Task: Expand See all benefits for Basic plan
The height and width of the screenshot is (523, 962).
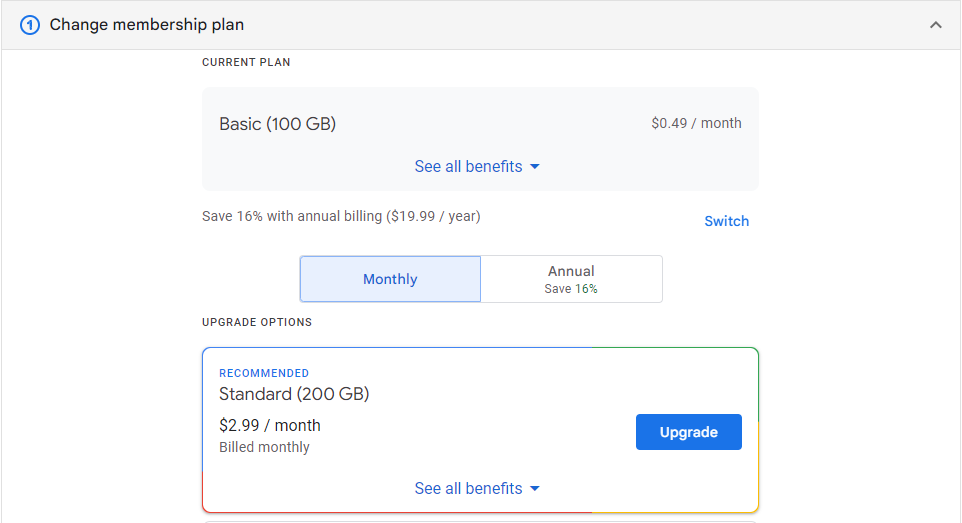Action: coord(469,167)
